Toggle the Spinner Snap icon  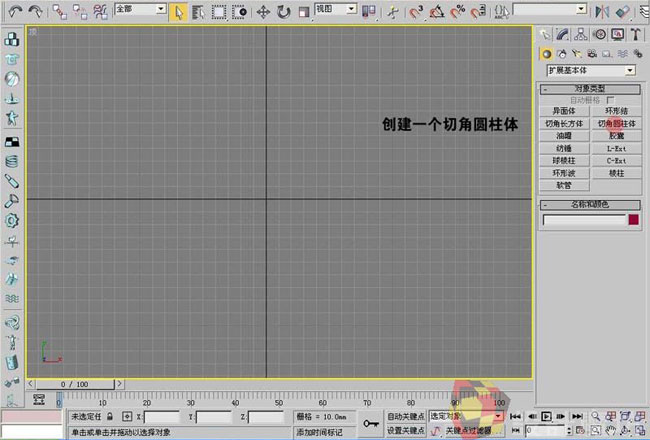(478, 12)
